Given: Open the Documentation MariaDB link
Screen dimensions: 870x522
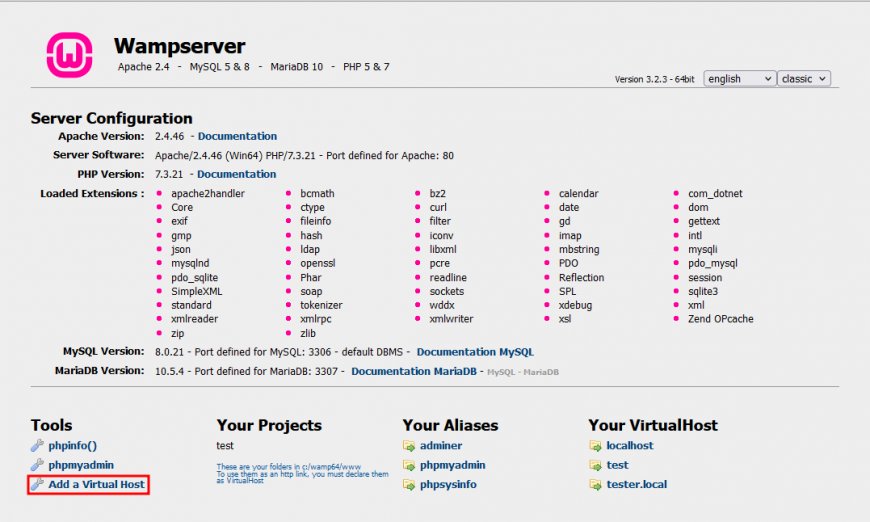Looking at the screenshot, I should click(415, 371).
